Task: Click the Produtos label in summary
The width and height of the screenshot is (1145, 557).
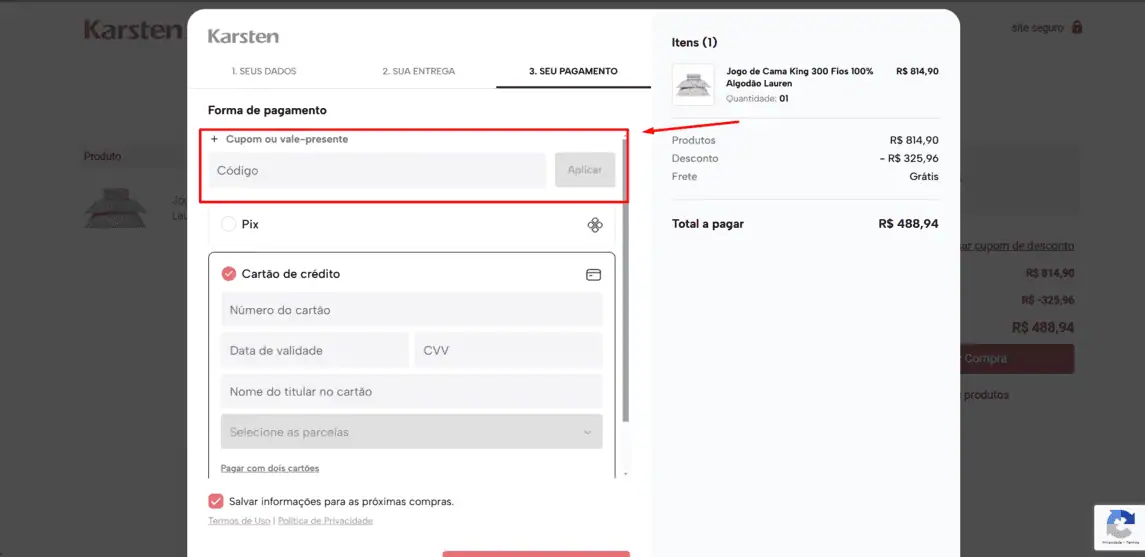Action: click(694, 140)
